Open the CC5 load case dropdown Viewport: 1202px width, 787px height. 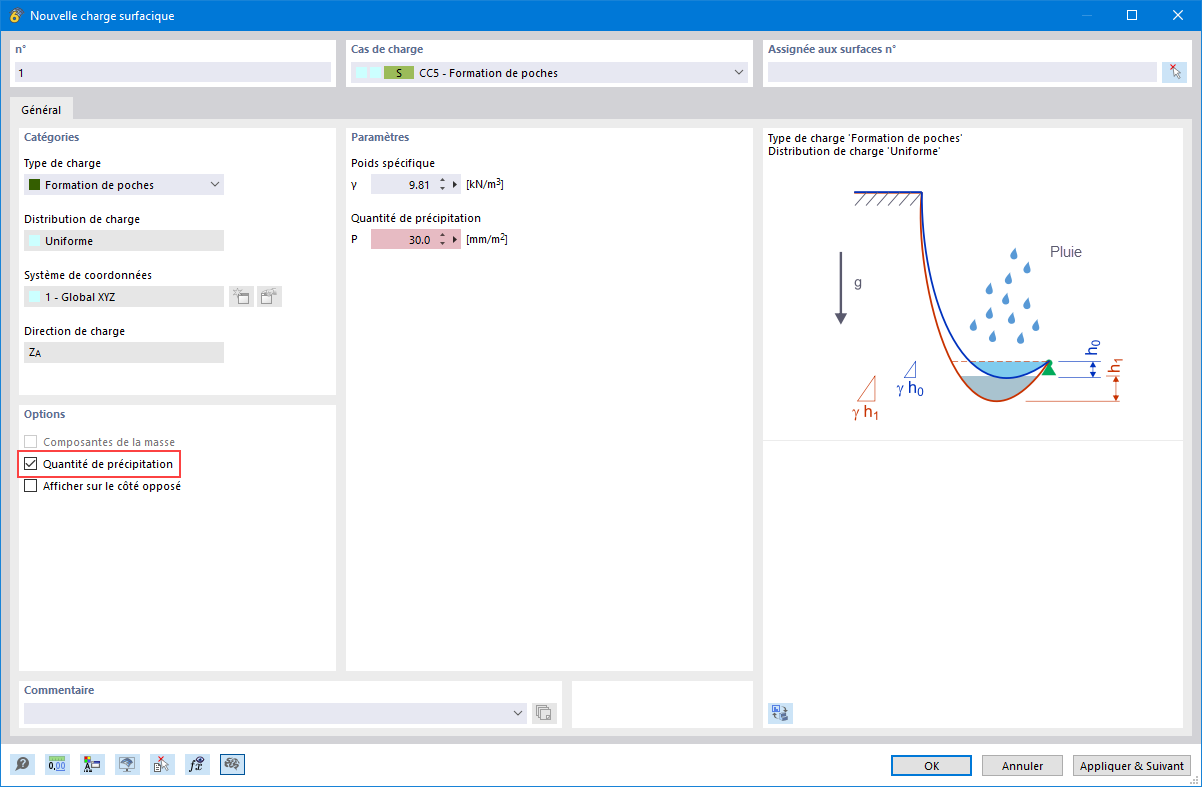tap(739, 72)
